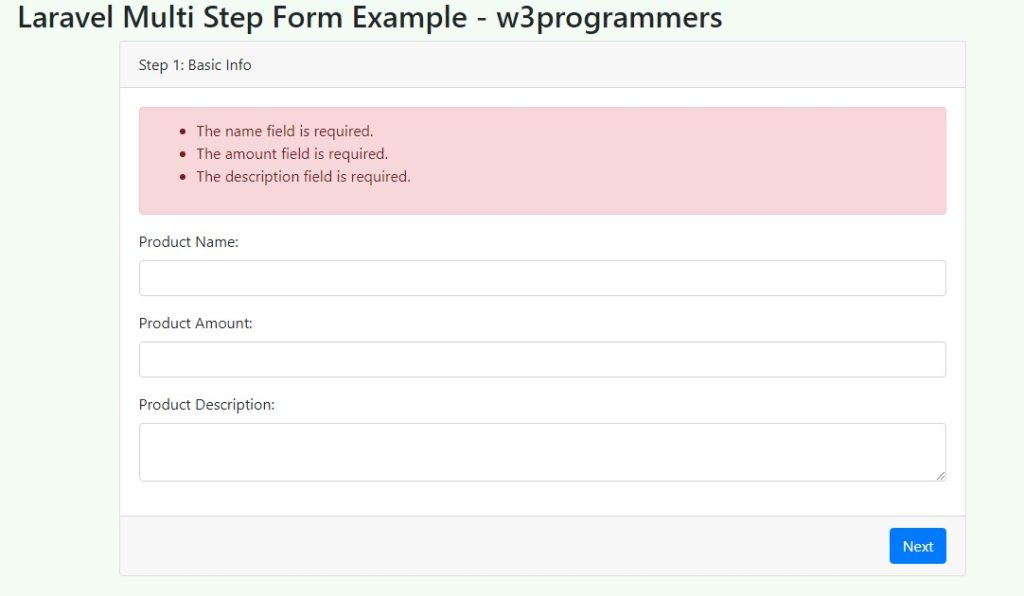Click the blue Next button
The width and height of the screenshot is (1024, 596).
coord(917,546)
